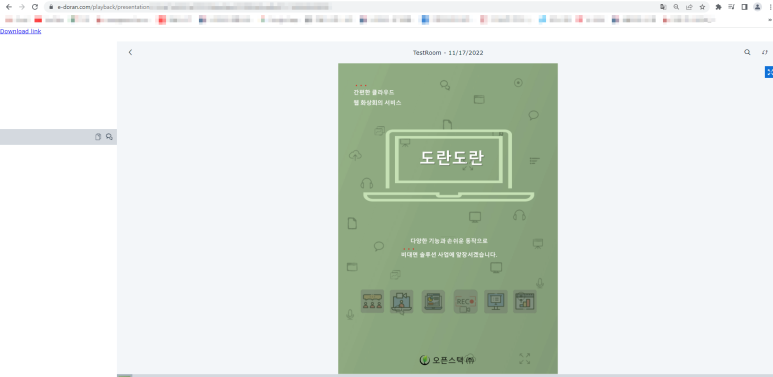773x377 pixels.
Task: Click the playback progress bar at bottom
Action: 445,376
